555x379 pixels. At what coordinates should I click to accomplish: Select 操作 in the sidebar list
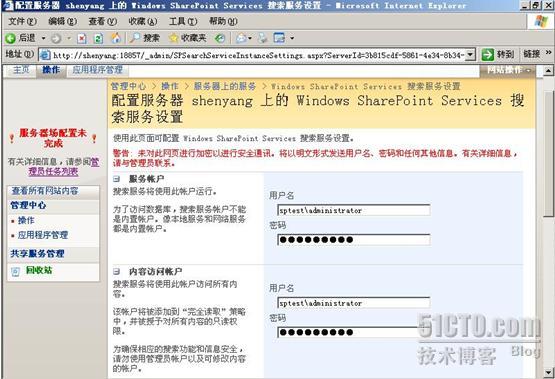[26, 220]
